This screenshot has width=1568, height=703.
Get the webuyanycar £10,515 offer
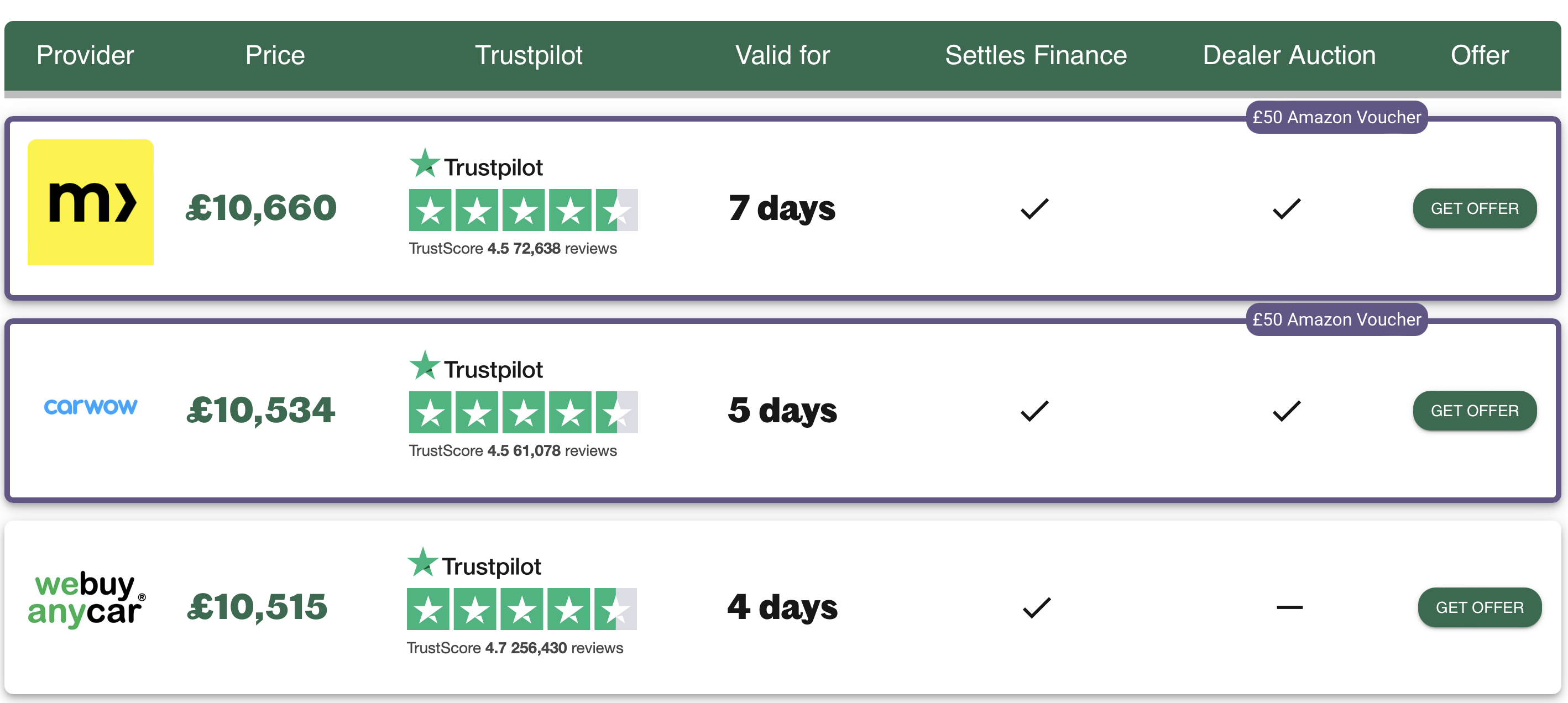1478,607
